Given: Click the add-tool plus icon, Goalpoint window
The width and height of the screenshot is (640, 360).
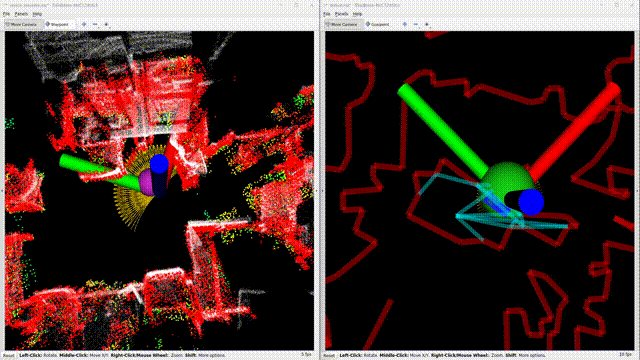Looking at the screenshot, I should click(404, 24).
